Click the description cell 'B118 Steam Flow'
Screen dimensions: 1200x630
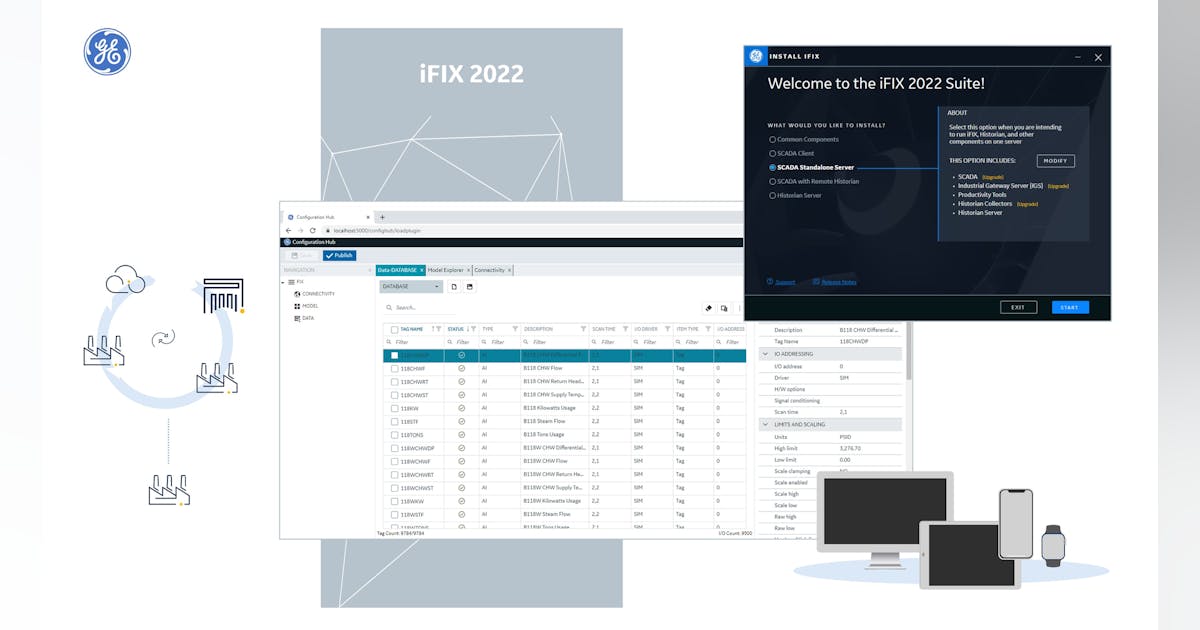(544, 421)
